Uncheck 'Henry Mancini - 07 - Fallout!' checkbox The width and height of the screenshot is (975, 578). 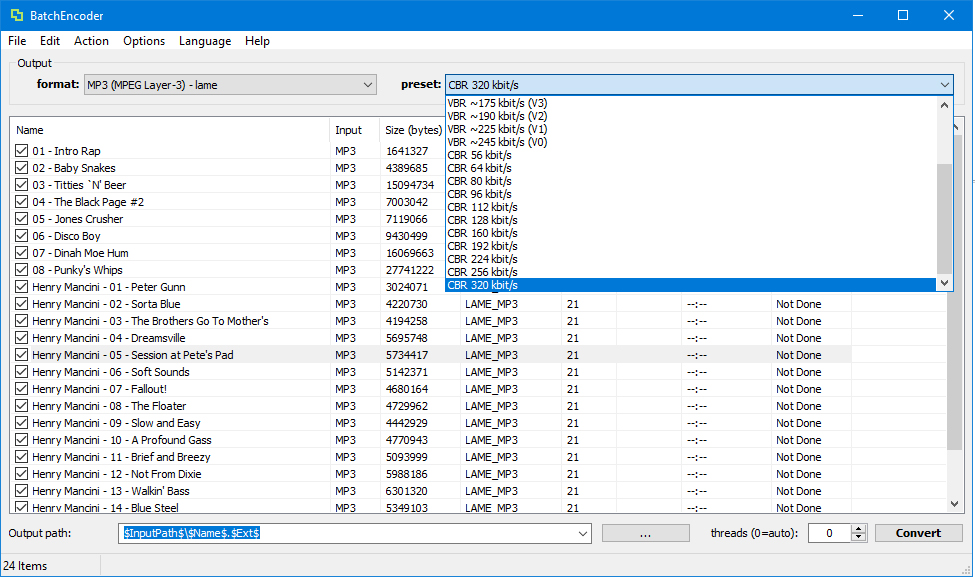point(22,388)
